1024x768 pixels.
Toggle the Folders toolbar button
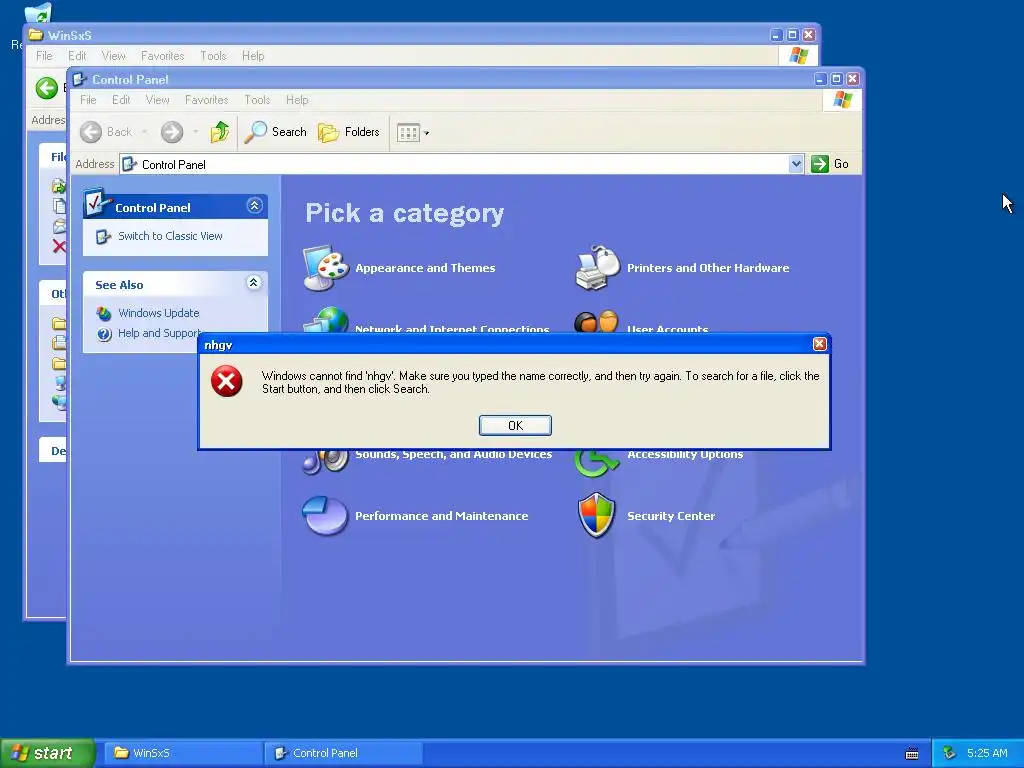pos(349,132)
